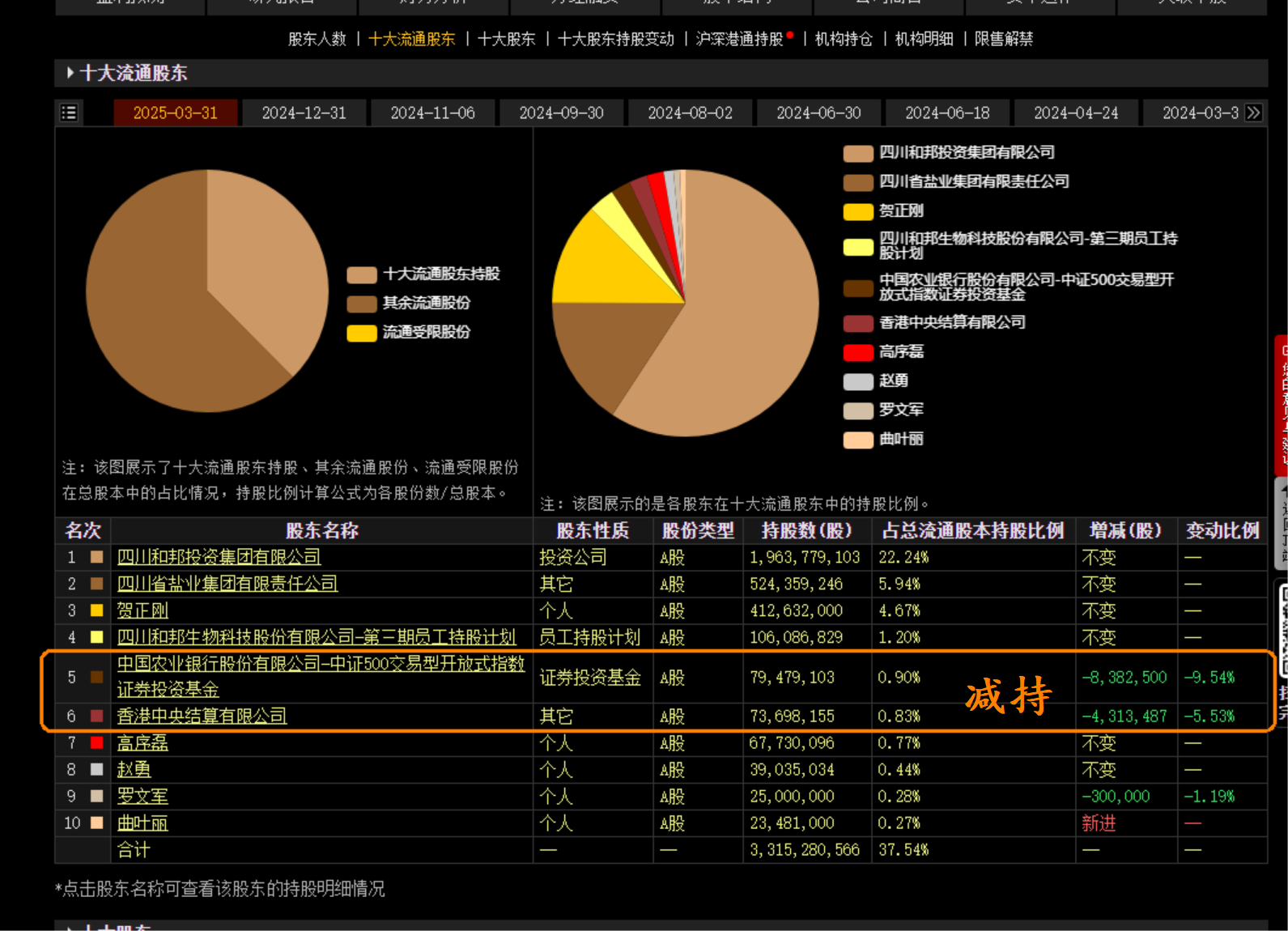
Task: Click the yellow 贺正刚 legend swatch
Action: (858, 212)
